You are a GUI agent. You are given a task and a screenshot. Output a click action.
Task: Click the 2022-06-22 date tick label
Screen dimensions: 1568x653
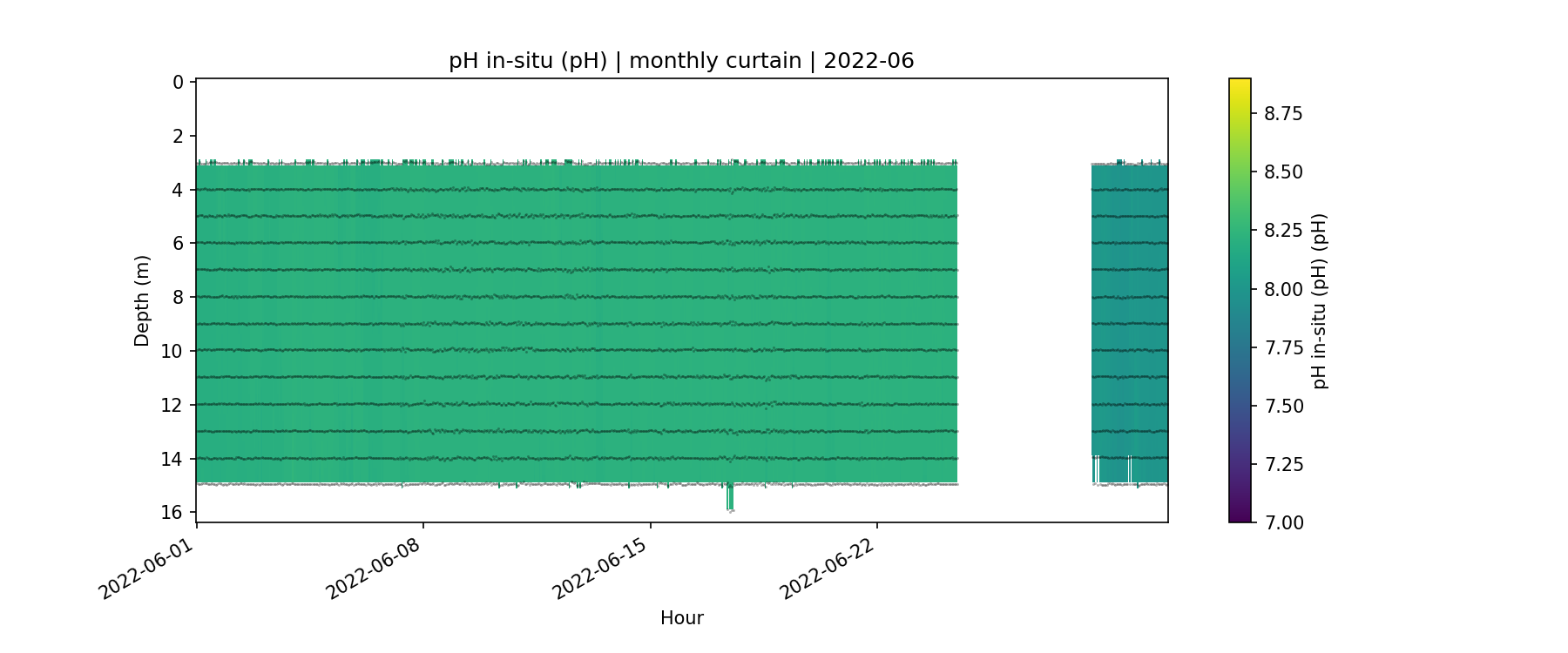click(x=826, y=569)
